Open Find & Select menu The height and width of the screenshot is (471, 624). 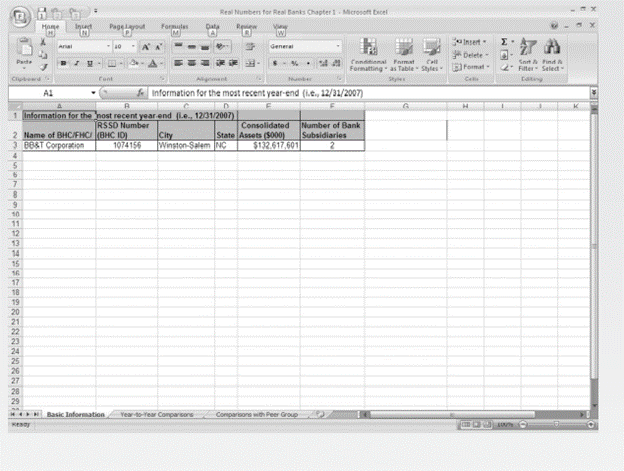click(552, 55)
